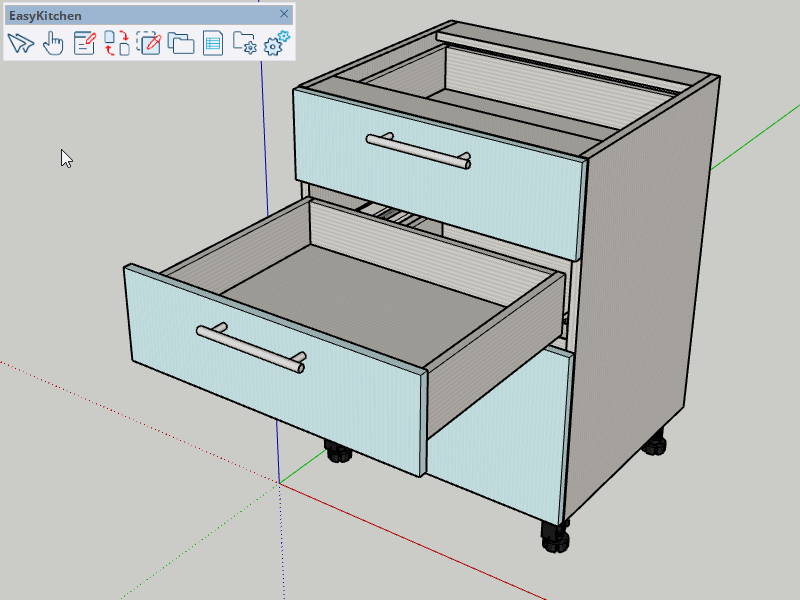Open the blue table report sheet icon
The width and height of the screenshot is (800, 600).
(x=213, y=43)
